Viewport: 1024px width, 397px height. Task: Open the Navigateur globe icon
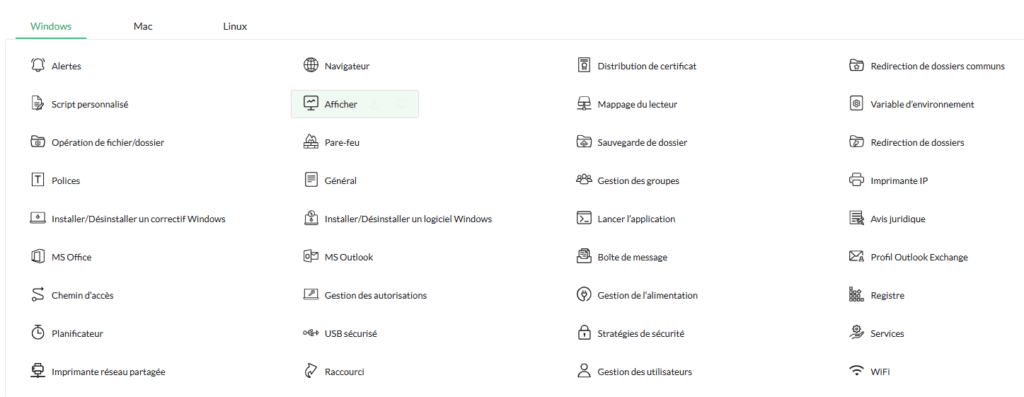[311, 65]
